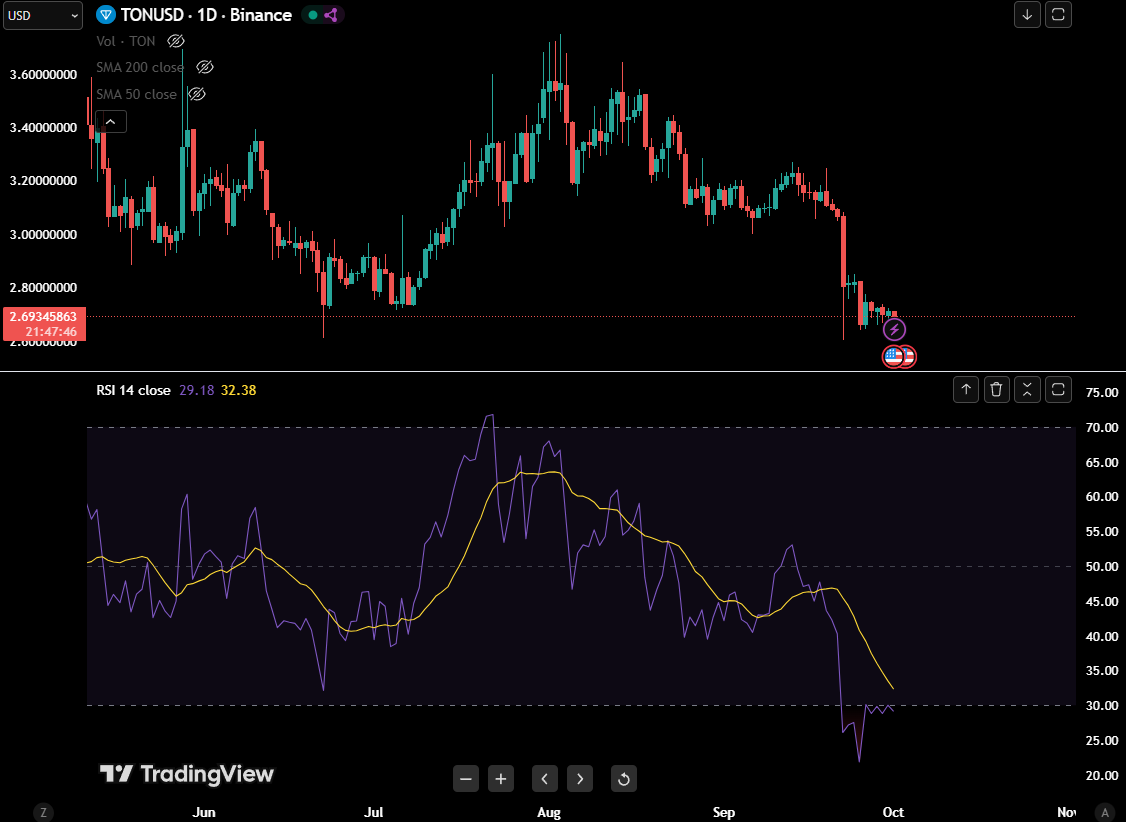Click the purple data-source nodes icon
The width and height of the screenshot is (1126, 822).
pyautogui.click(x=332, y=15)
